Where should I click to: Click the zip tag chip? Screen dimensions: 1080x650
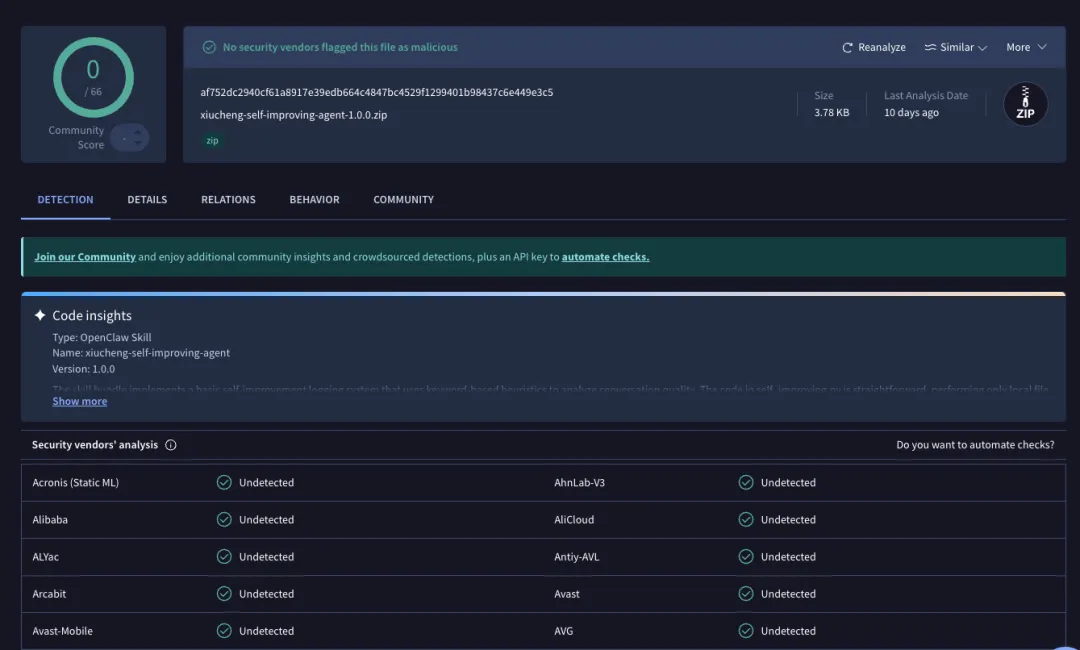tap(212, 141)
